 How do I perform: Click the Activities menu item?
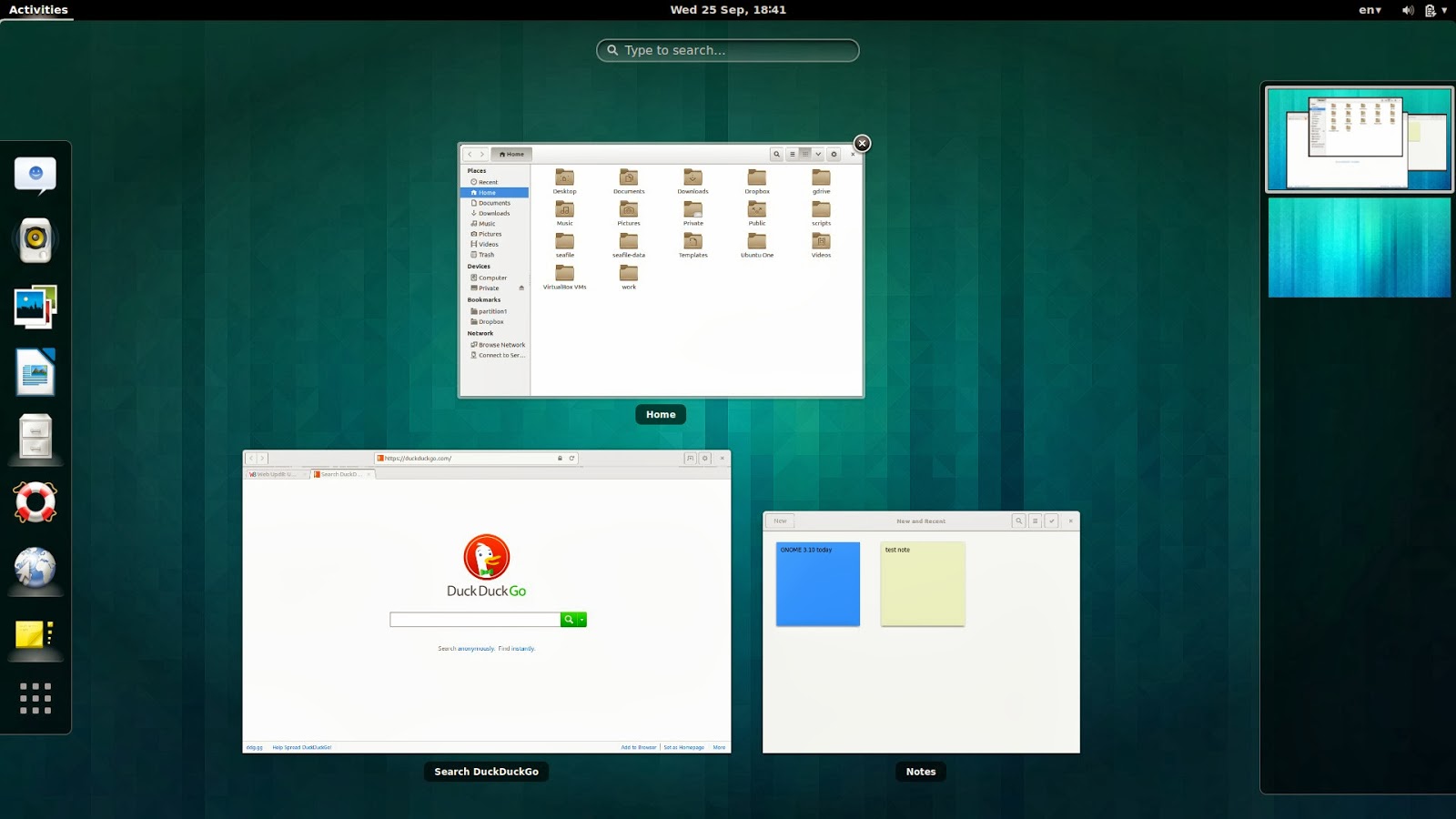tap(36, 9)
